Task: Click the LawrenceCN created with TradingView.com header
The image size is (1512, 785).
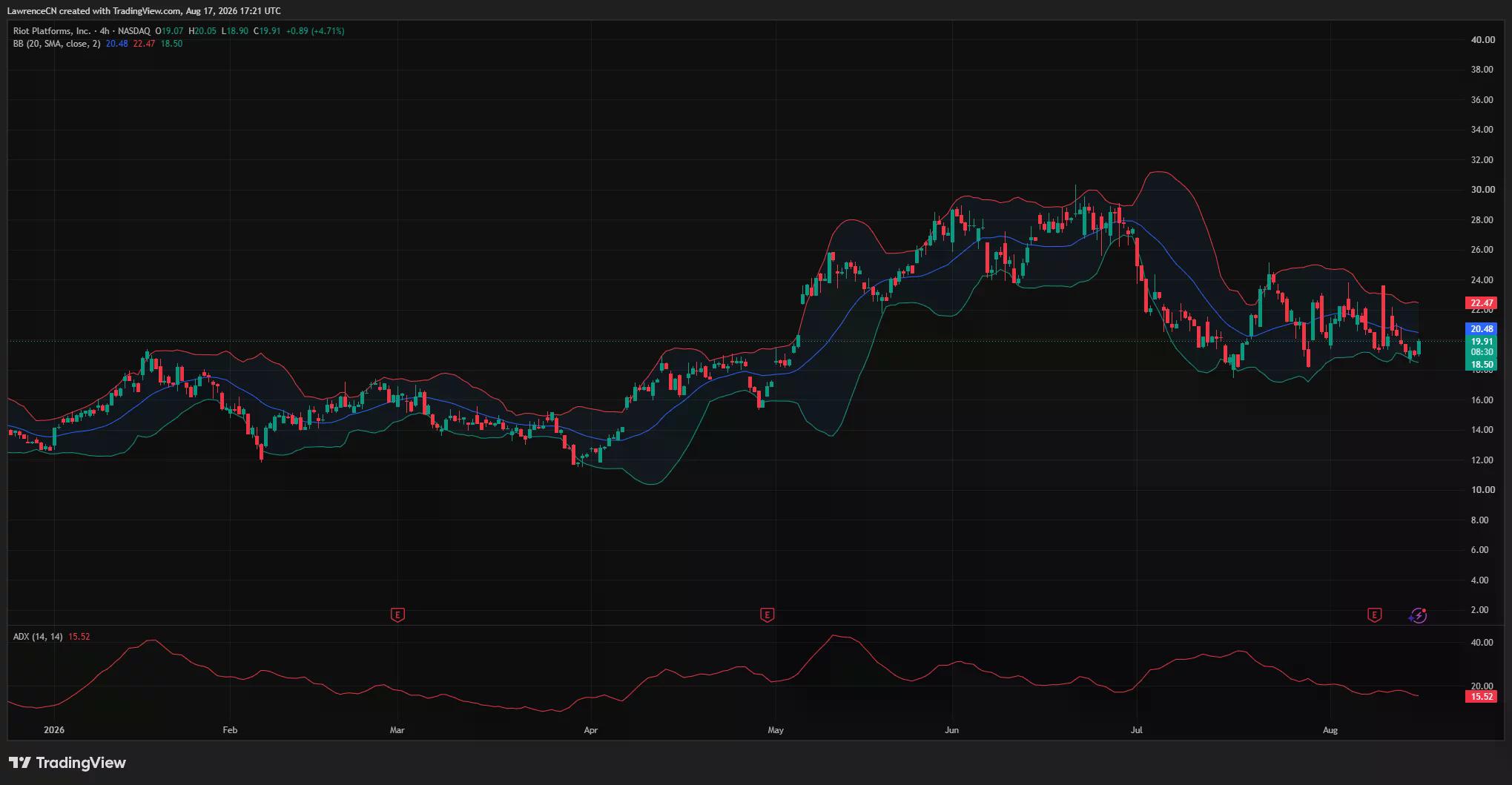Action: tap(144, 10)
